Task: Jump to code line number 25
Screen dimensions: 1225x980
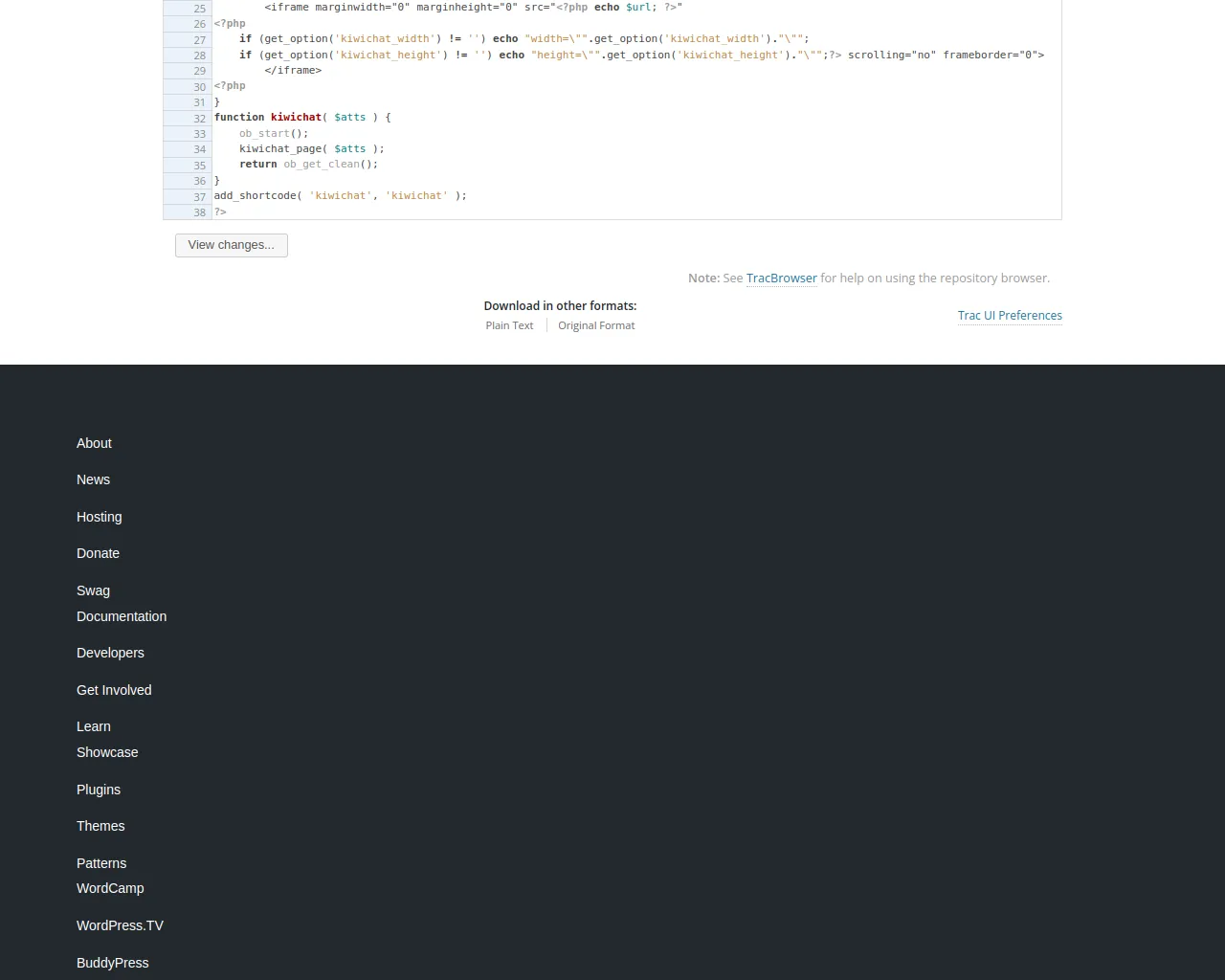Action: click(x=199, y=9)
